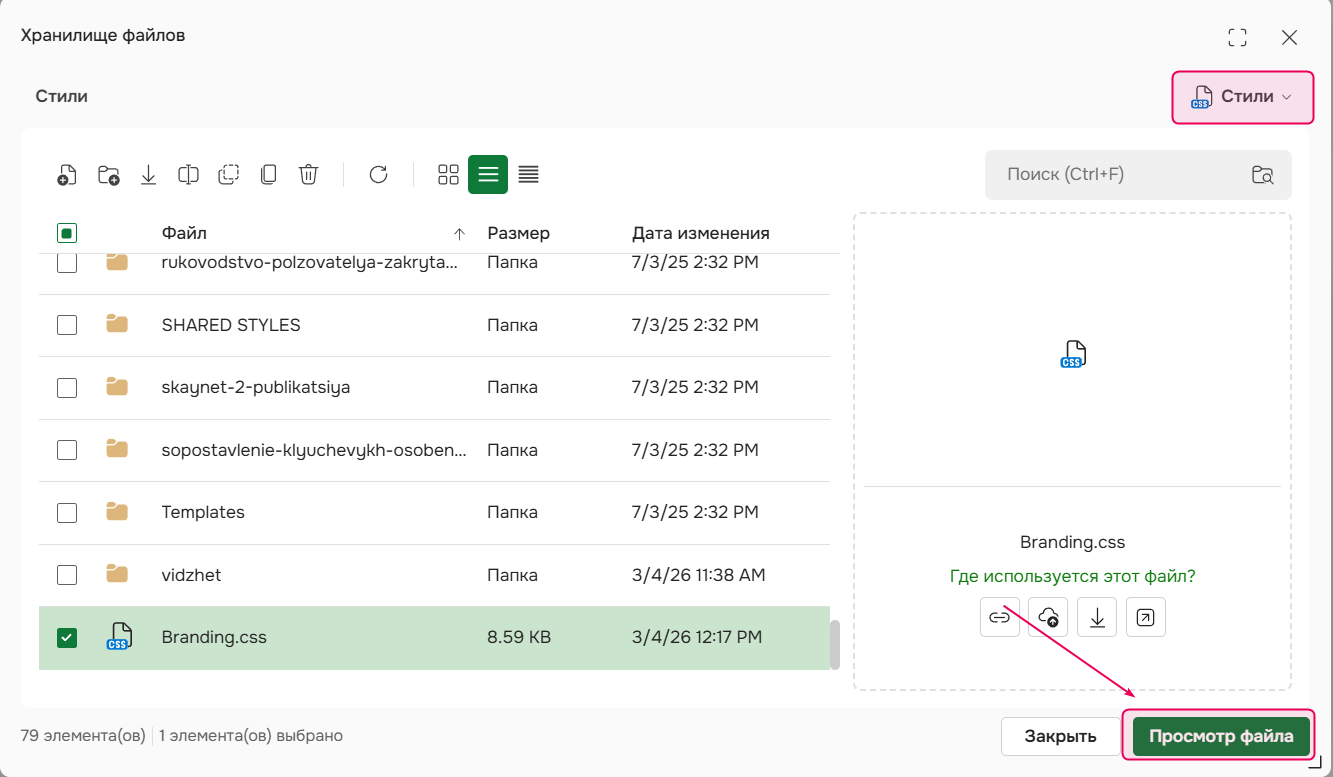Sort by Дата изменения column header
Image resolution: width=1333 pixels, height=777 pixels.
coord(700,233)
